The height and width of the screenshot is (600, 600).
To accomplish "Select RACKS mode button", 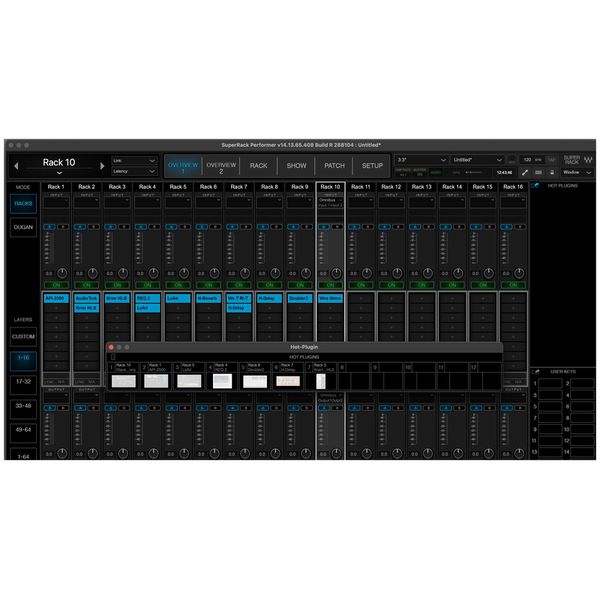I will pos(23,204).
